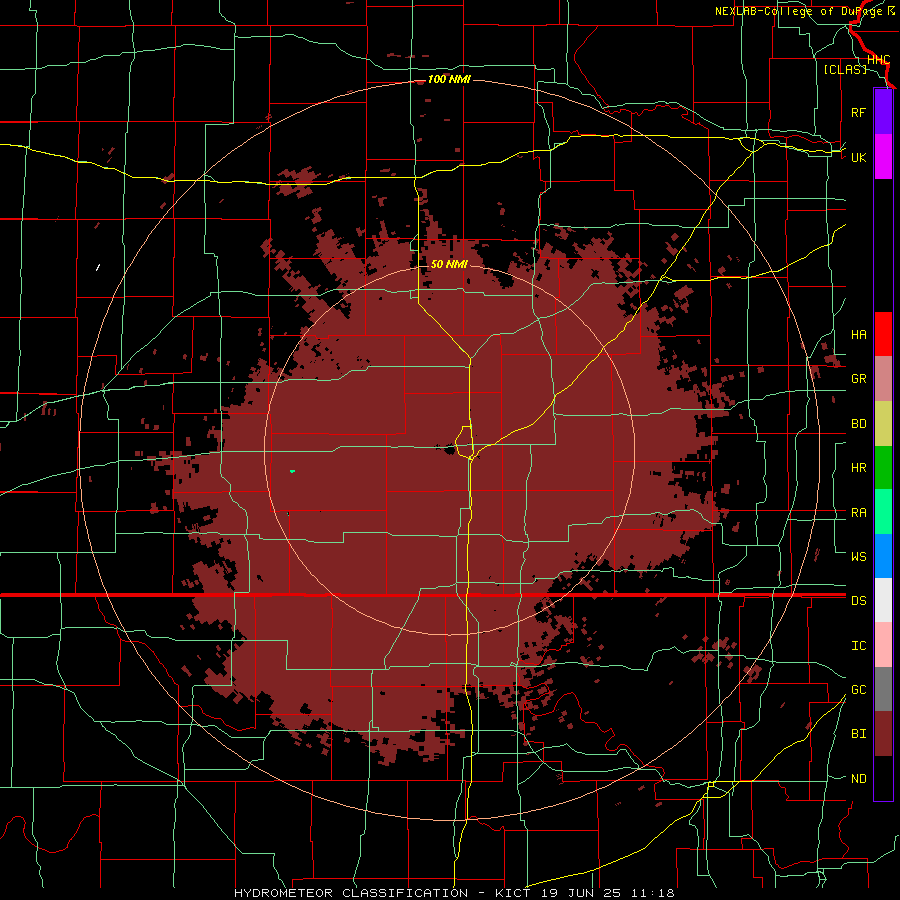Click the BI legend label

pos(859,734)
